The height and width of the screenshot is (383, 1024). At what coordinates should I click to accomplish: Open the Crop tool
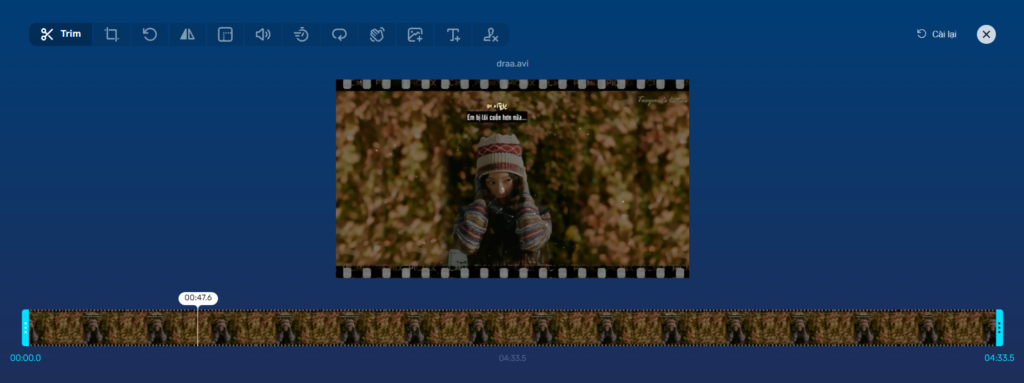pos(112,35)
